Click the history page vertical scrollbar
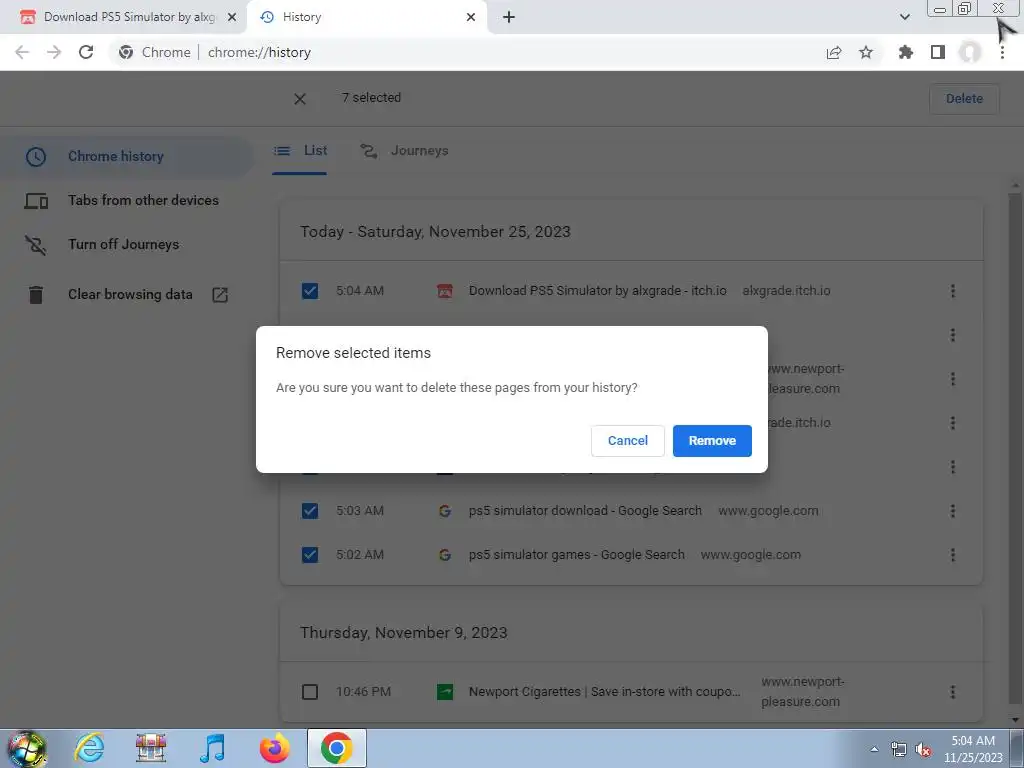 click(1014, 451)
